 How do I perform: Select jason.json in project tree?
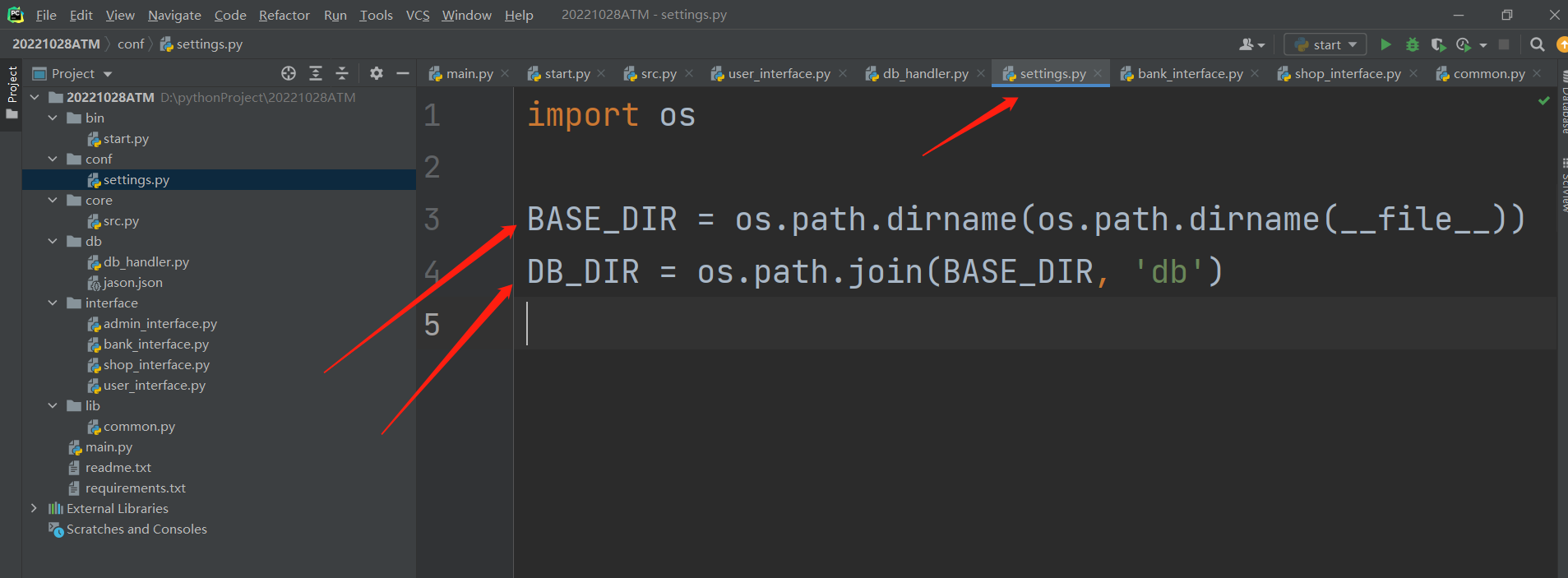point(133,282)
